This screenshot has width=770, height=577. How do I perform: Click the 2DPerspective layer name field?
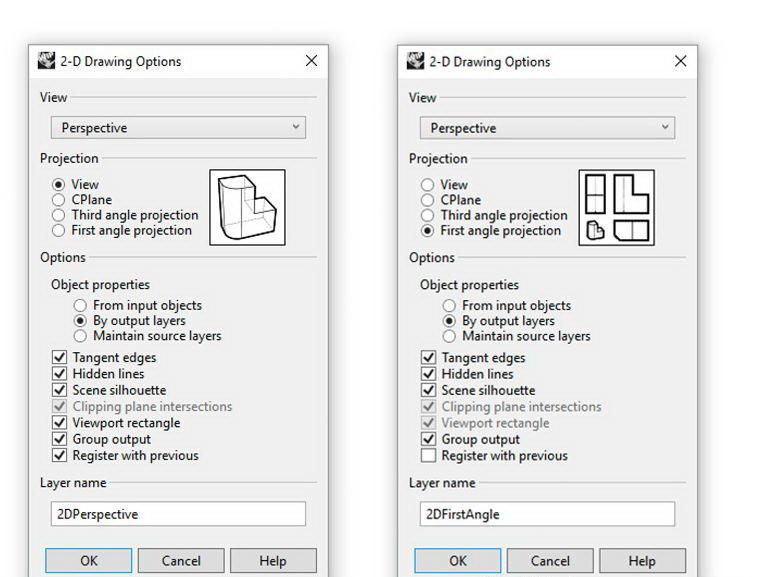[178, 514]
